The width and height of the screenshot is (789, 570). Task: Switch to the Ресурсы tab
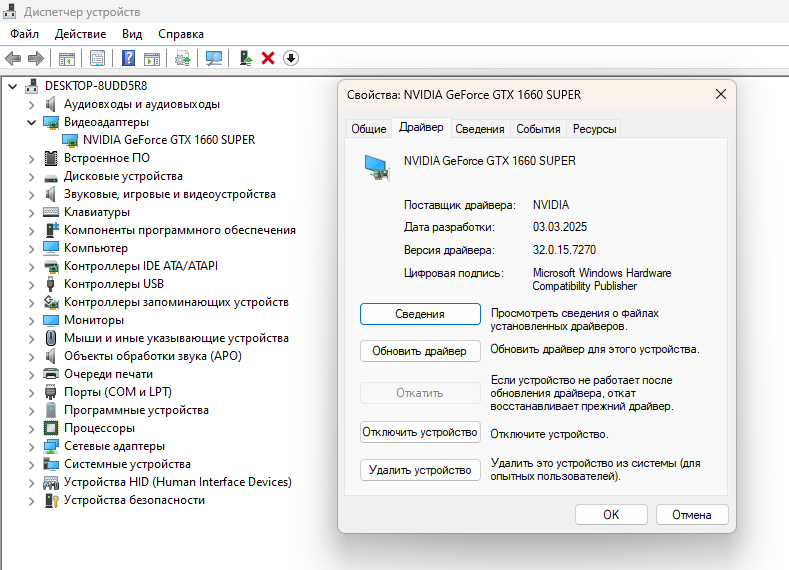click(594, 129)
